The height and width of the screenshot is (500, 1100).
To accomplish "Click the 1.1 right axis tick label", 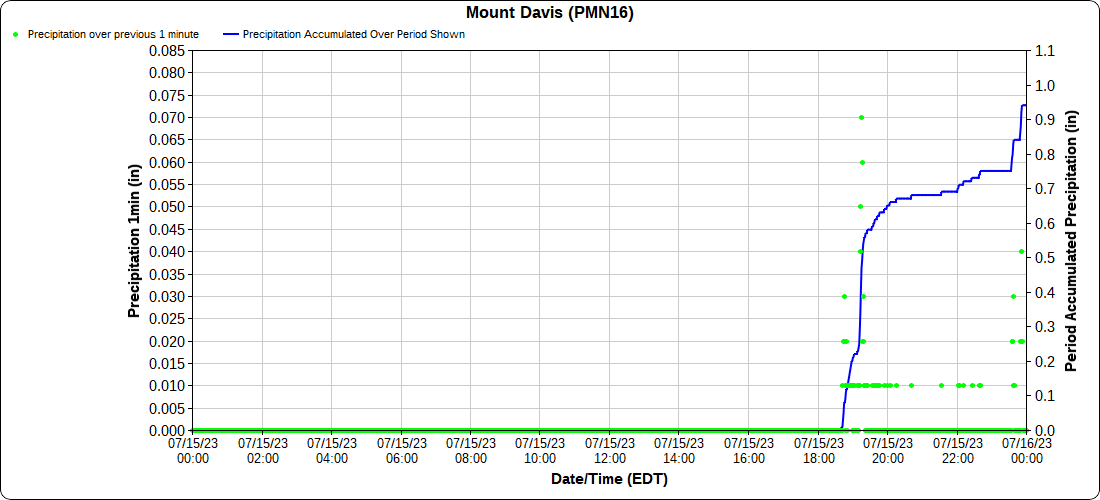I will 1044,50.
